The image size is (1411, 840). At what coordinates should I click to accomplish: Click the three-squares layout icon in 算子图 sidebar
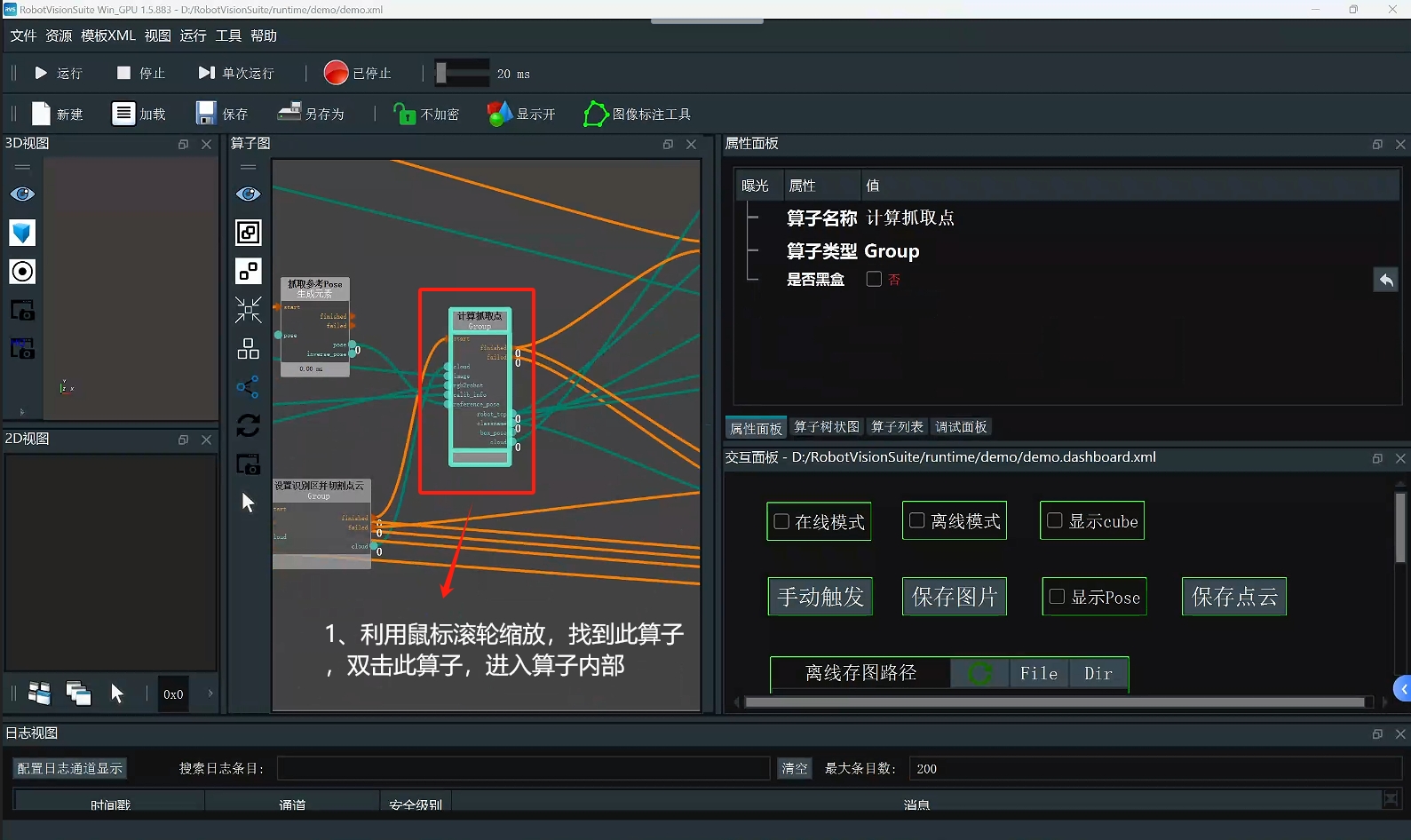[x=248, y=348]
